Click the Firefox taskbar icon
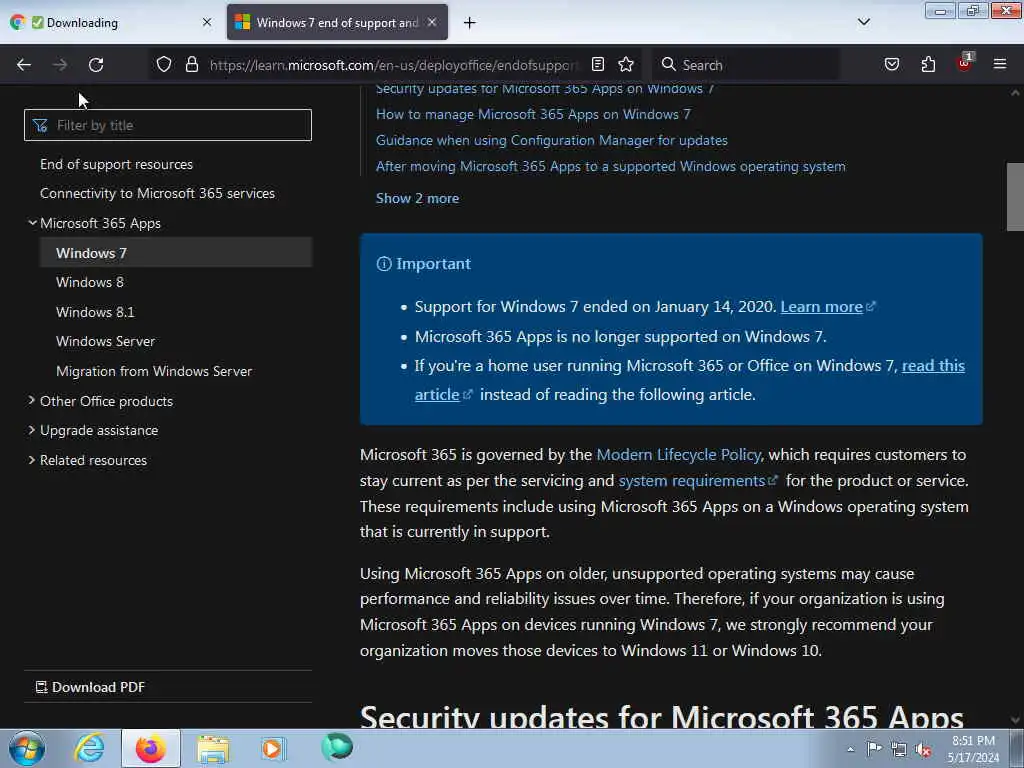The height and width of the screenshot is (768, 1024). [x=150, y=748]
